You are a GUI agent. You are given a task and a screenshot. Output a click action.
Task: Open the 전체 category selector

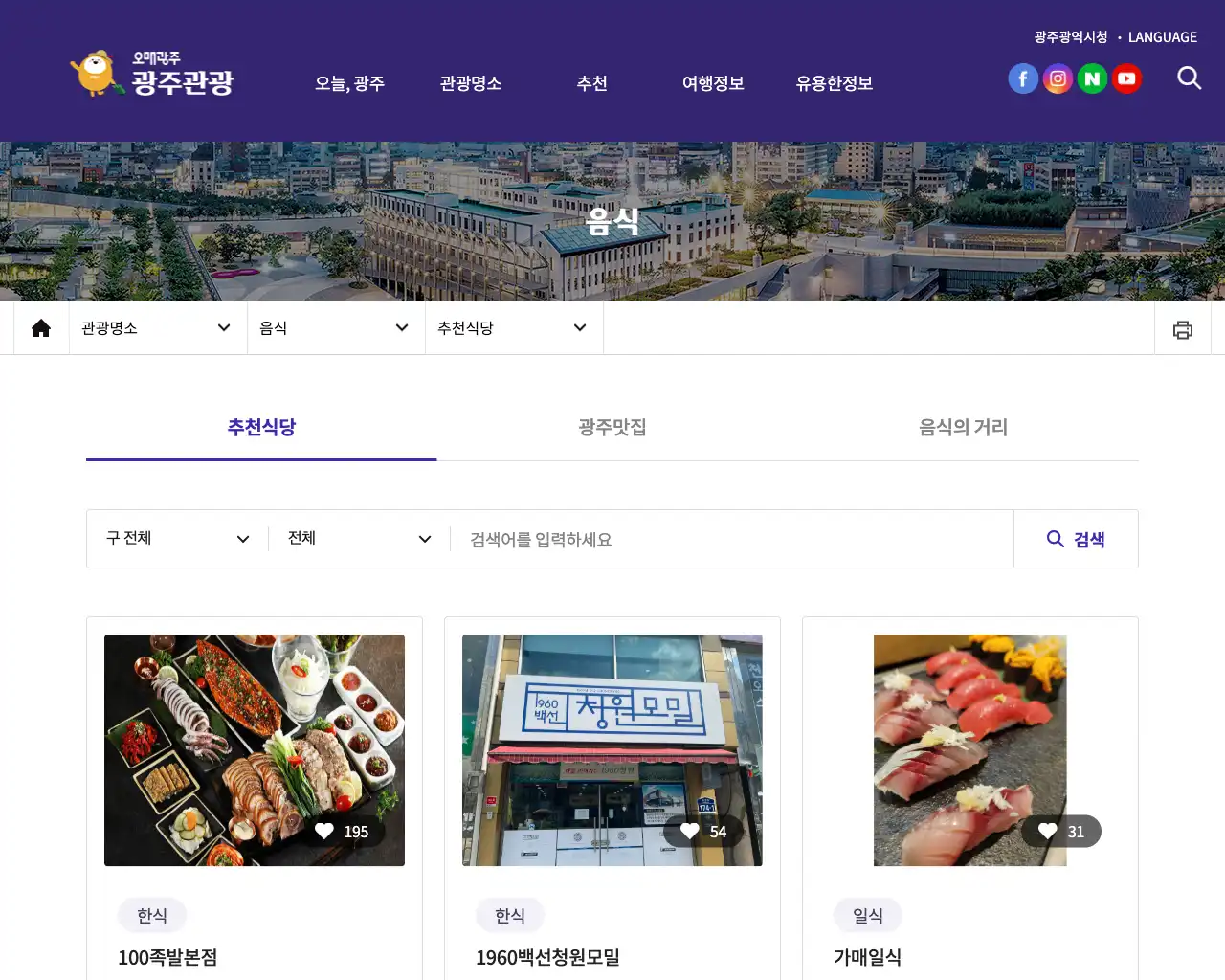[359, 539]
